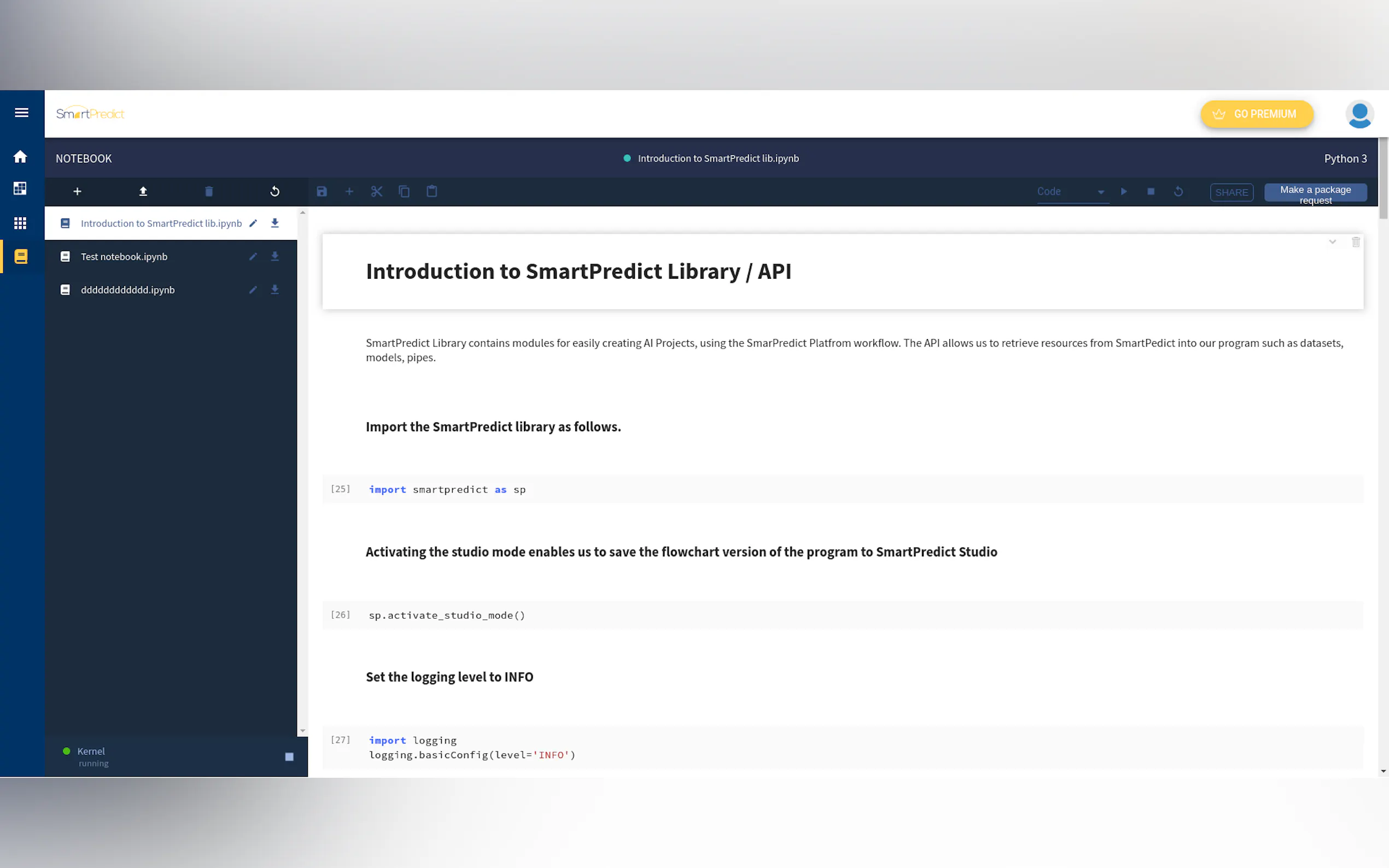This screenshot has height=868, width=1389.
Task: Refresh the notebook file list
Action: pos(275,191)
